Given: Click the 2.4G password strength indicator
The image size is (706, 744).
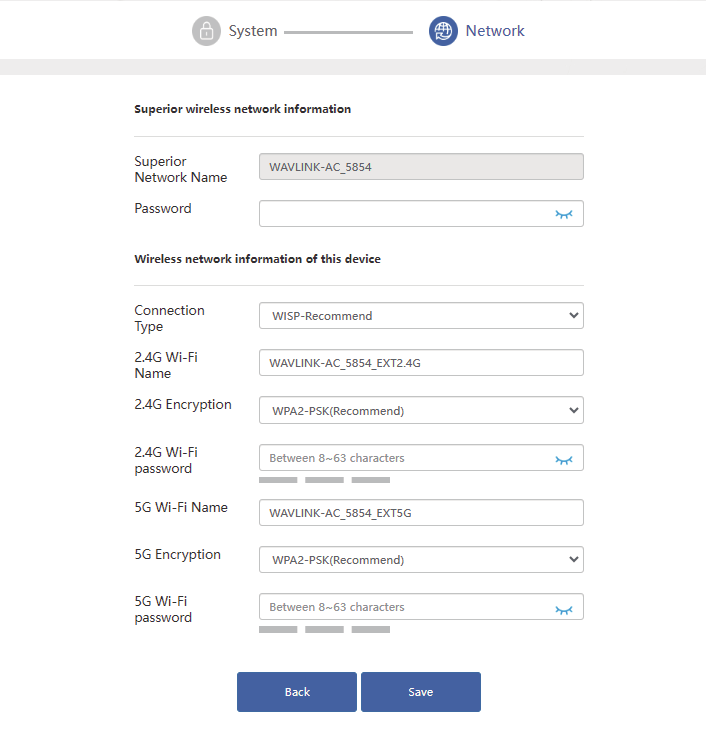Looking at the screenshot, I should point(324,480).
